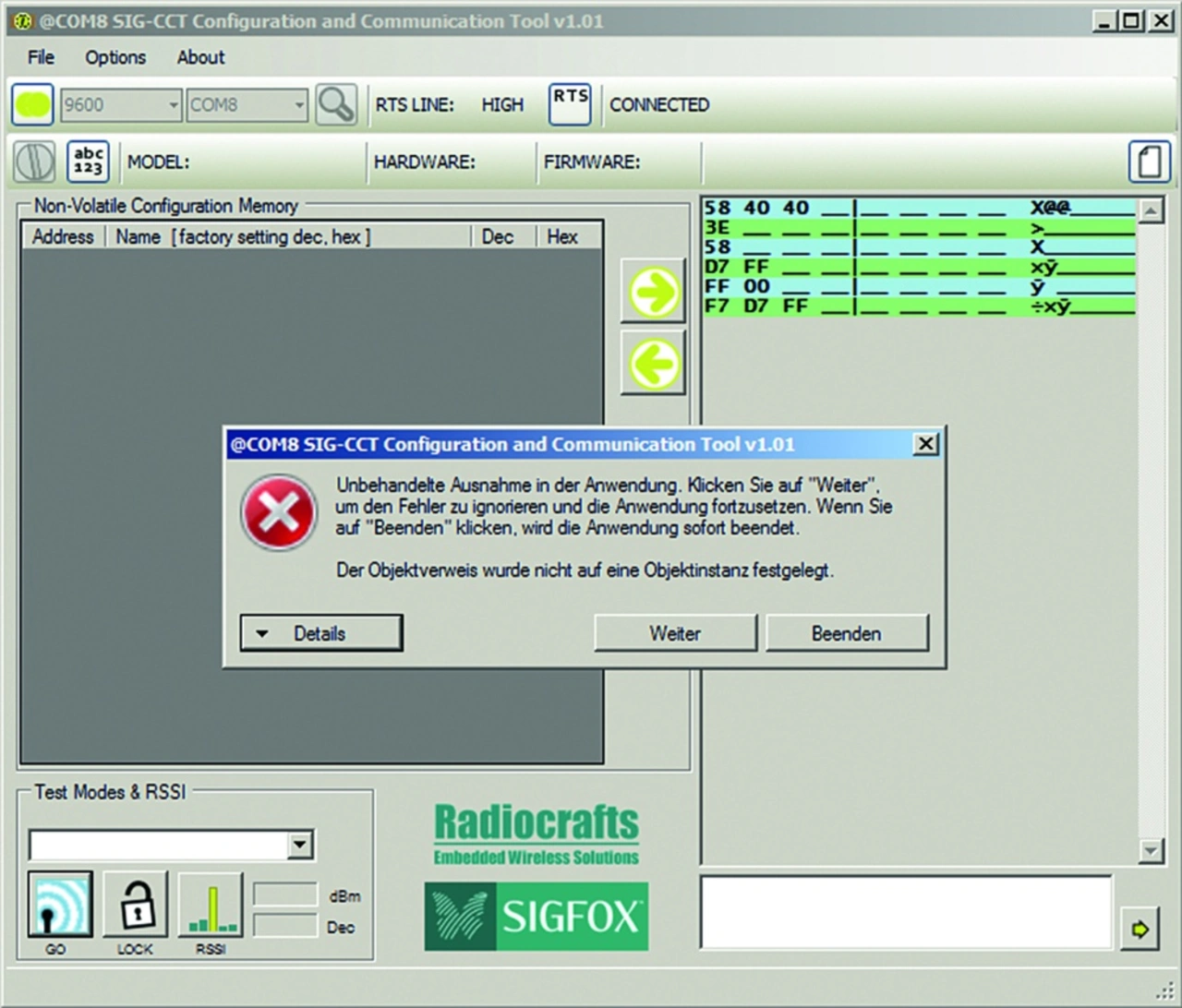
Task: Open the Options menu
Action: pyautogui.click(x=115, y=57)
